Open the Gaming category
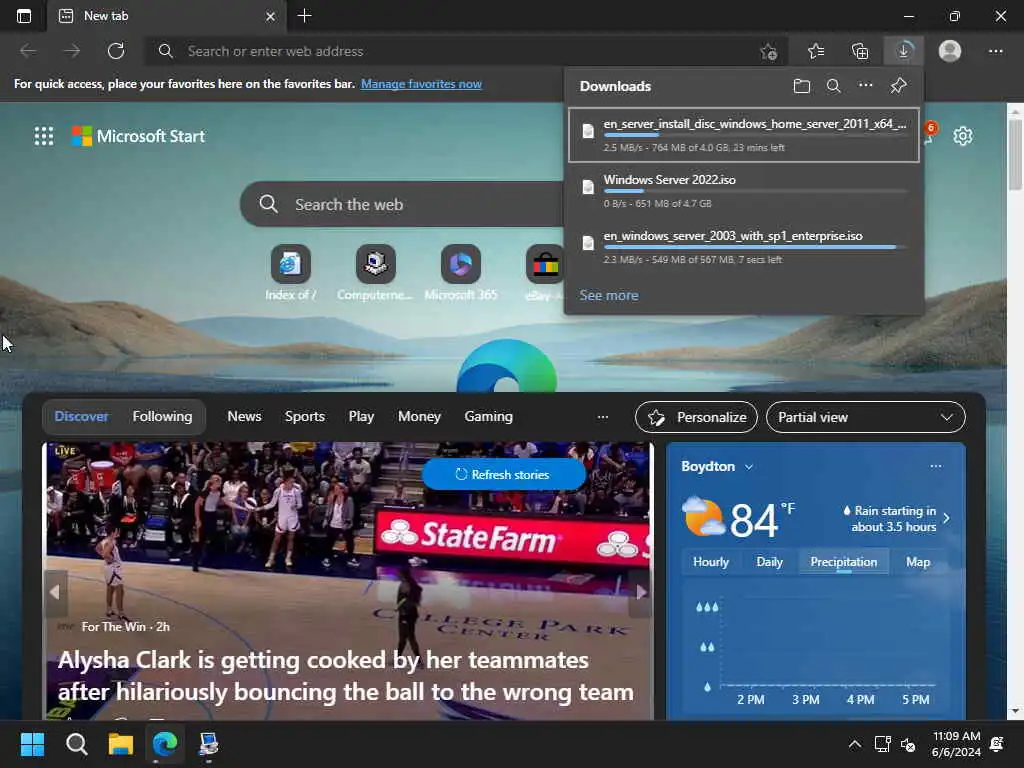This screenshot has width=1024, height=768. pos(488,417)
